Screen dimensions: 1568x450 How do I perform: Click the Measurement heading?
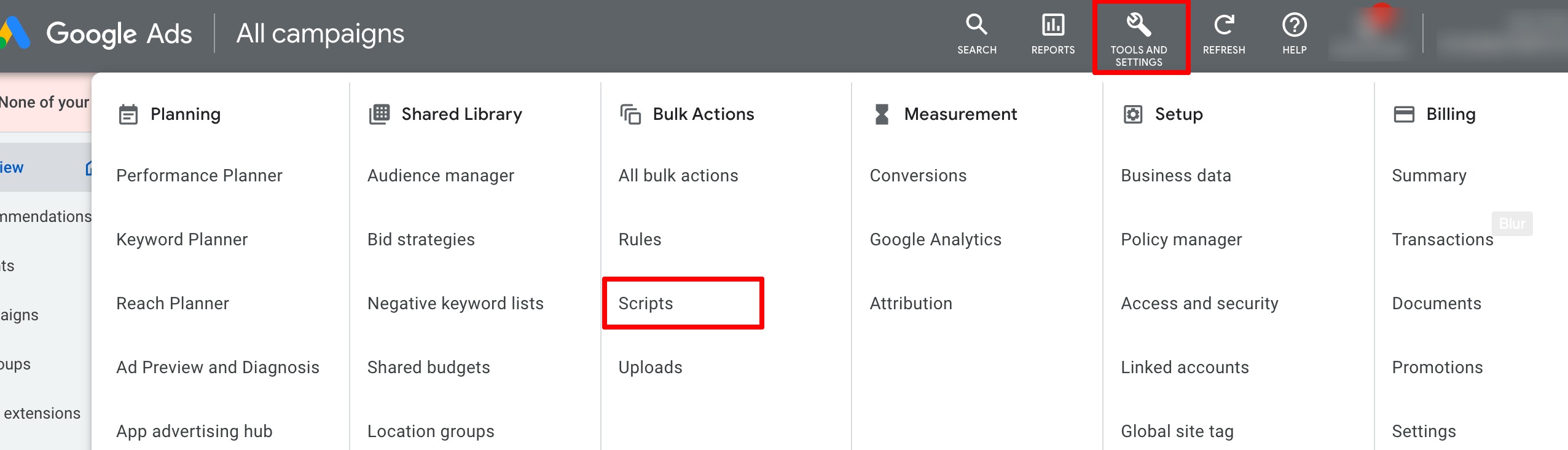960,114
